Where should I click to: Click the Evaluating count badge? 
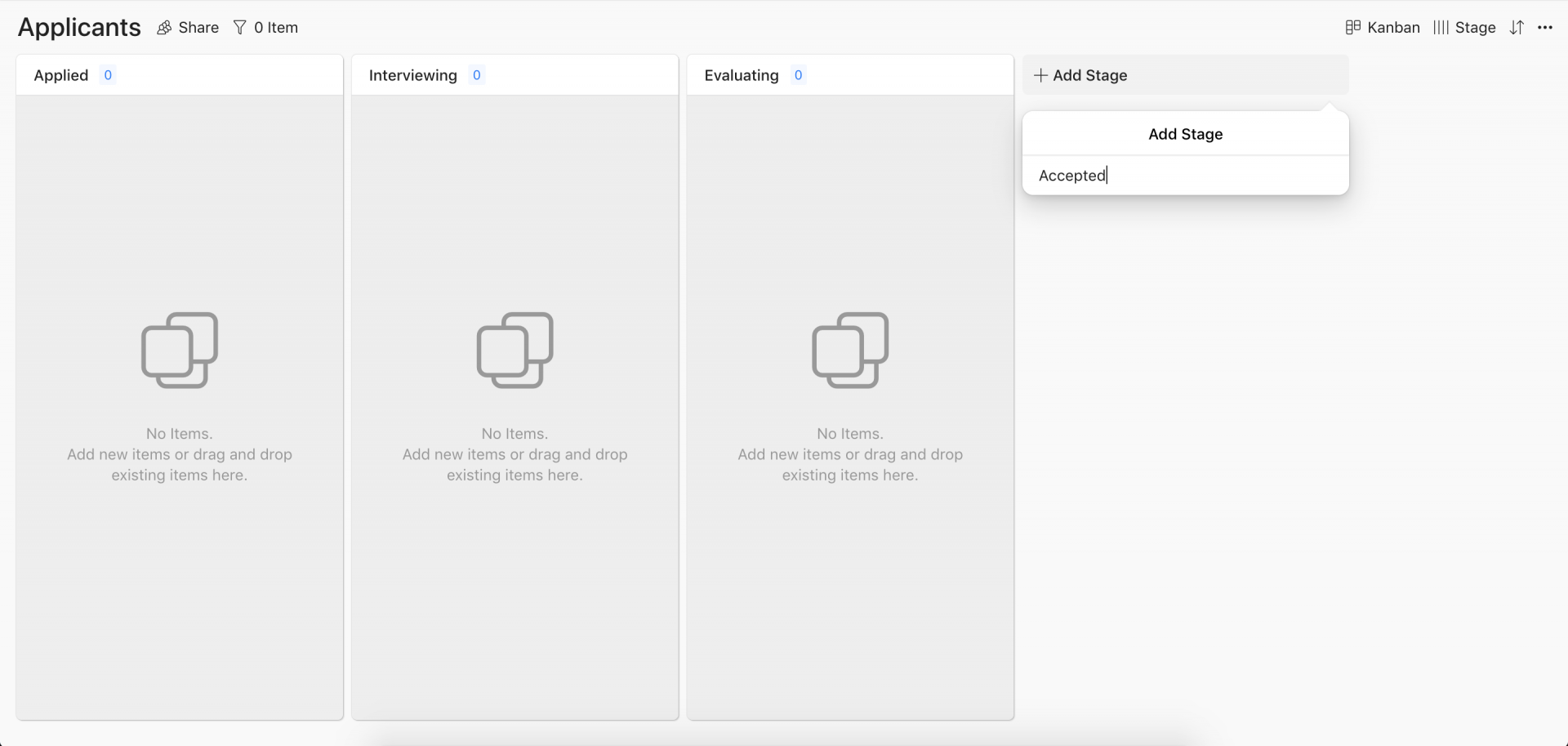click(x=799, y=75)
